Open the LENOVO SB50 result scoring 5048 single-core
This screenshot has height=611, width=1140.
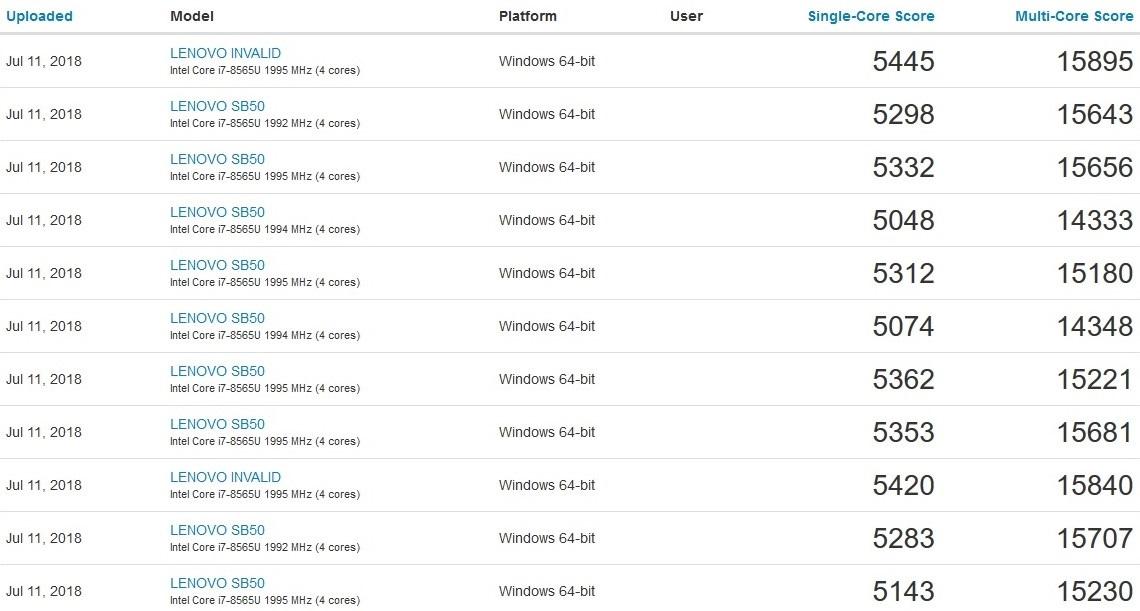click(x=217, y=211)
